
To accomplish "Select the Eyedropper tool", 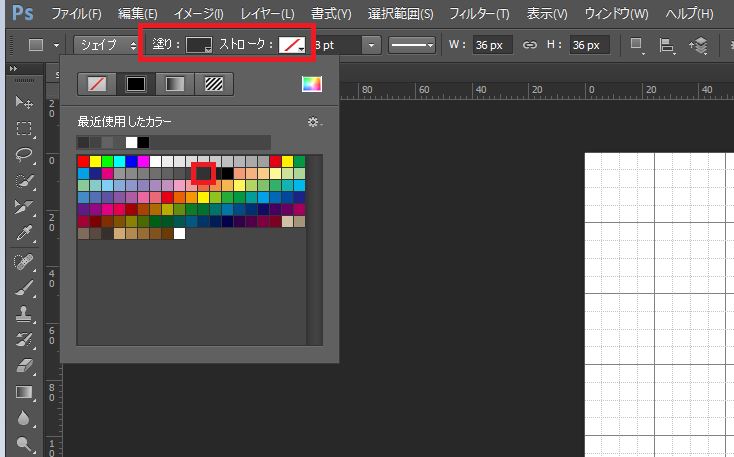I will [x=25, y=234].
